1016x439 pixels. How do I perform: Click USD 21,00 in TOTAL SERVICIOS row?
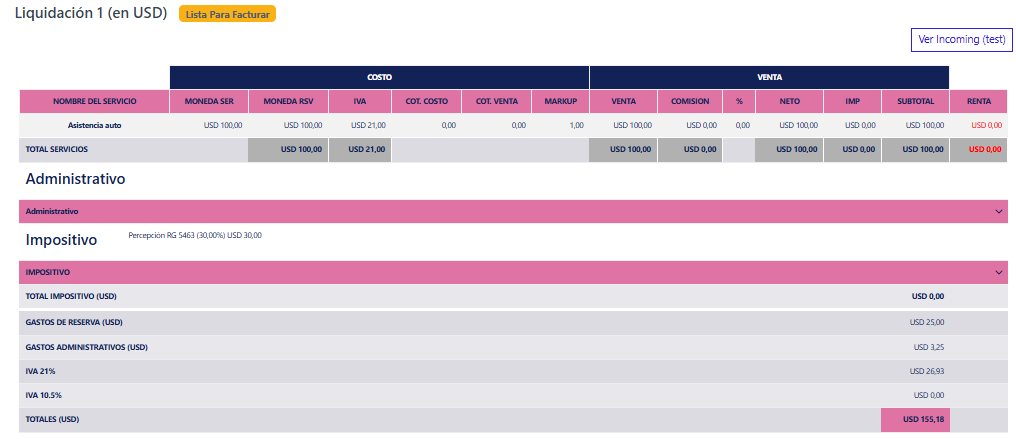pyautogui.click(x=367, y=149)
